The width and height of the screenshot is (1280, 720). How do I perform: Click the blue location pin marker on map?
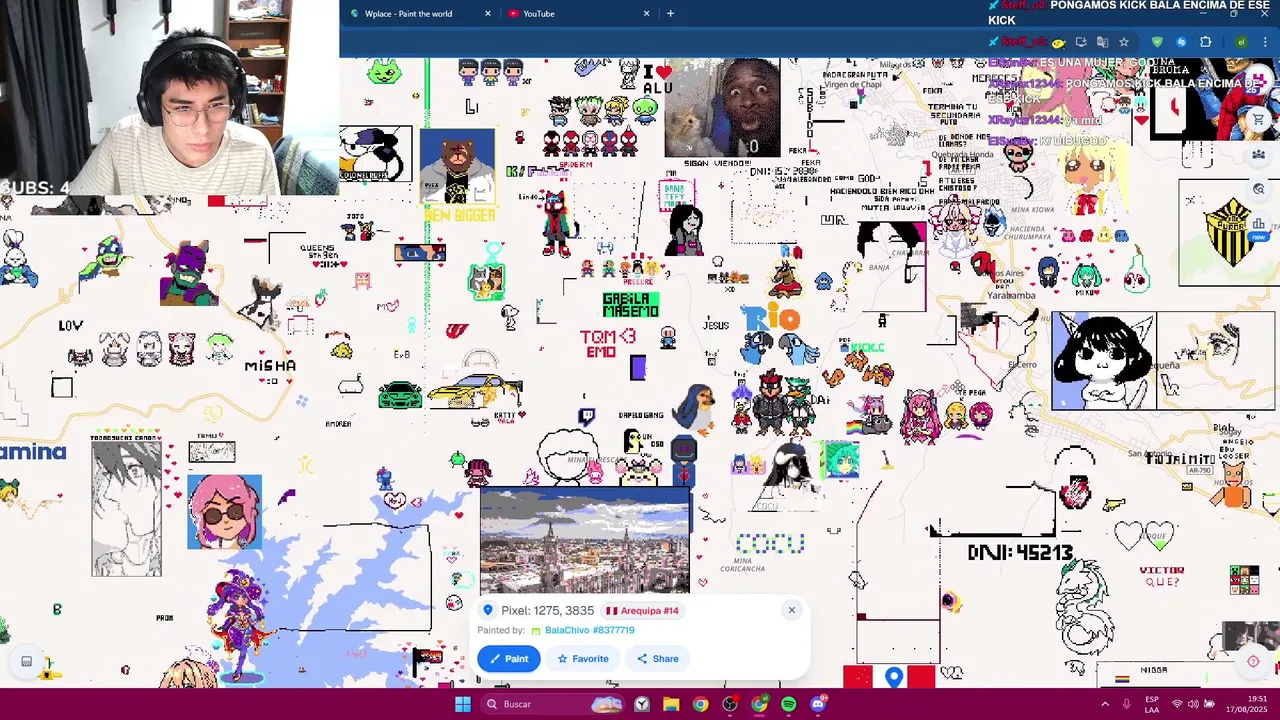[894, 677]
